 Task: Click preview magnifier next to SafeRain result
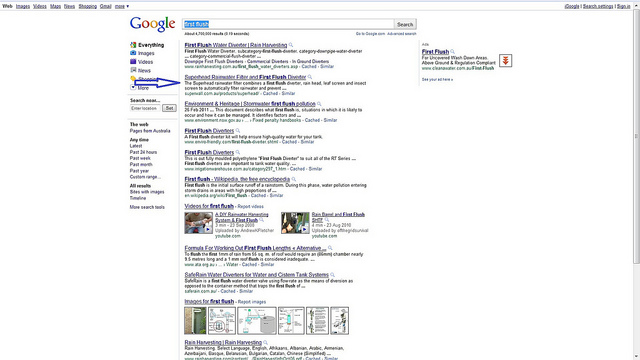(332, 275)
